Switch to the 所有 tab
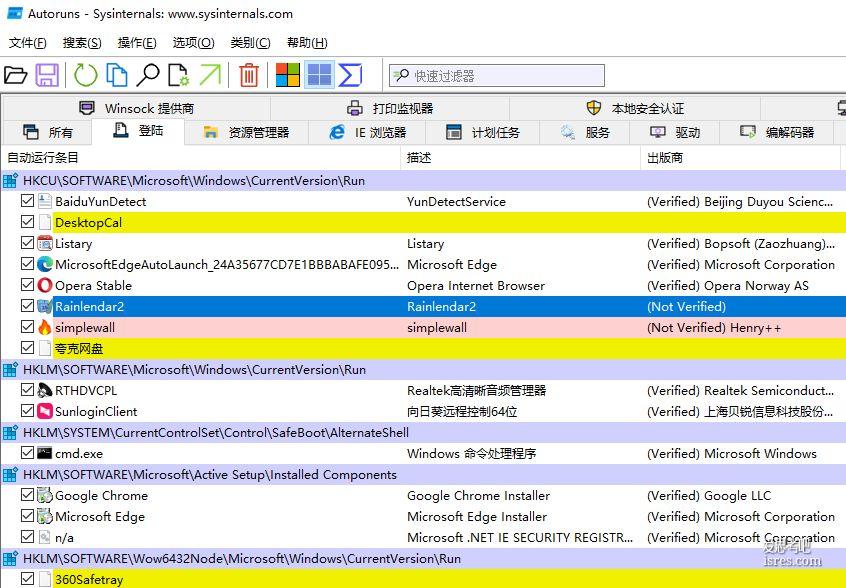Screen dimensions: 846x588 pos(47,132)
